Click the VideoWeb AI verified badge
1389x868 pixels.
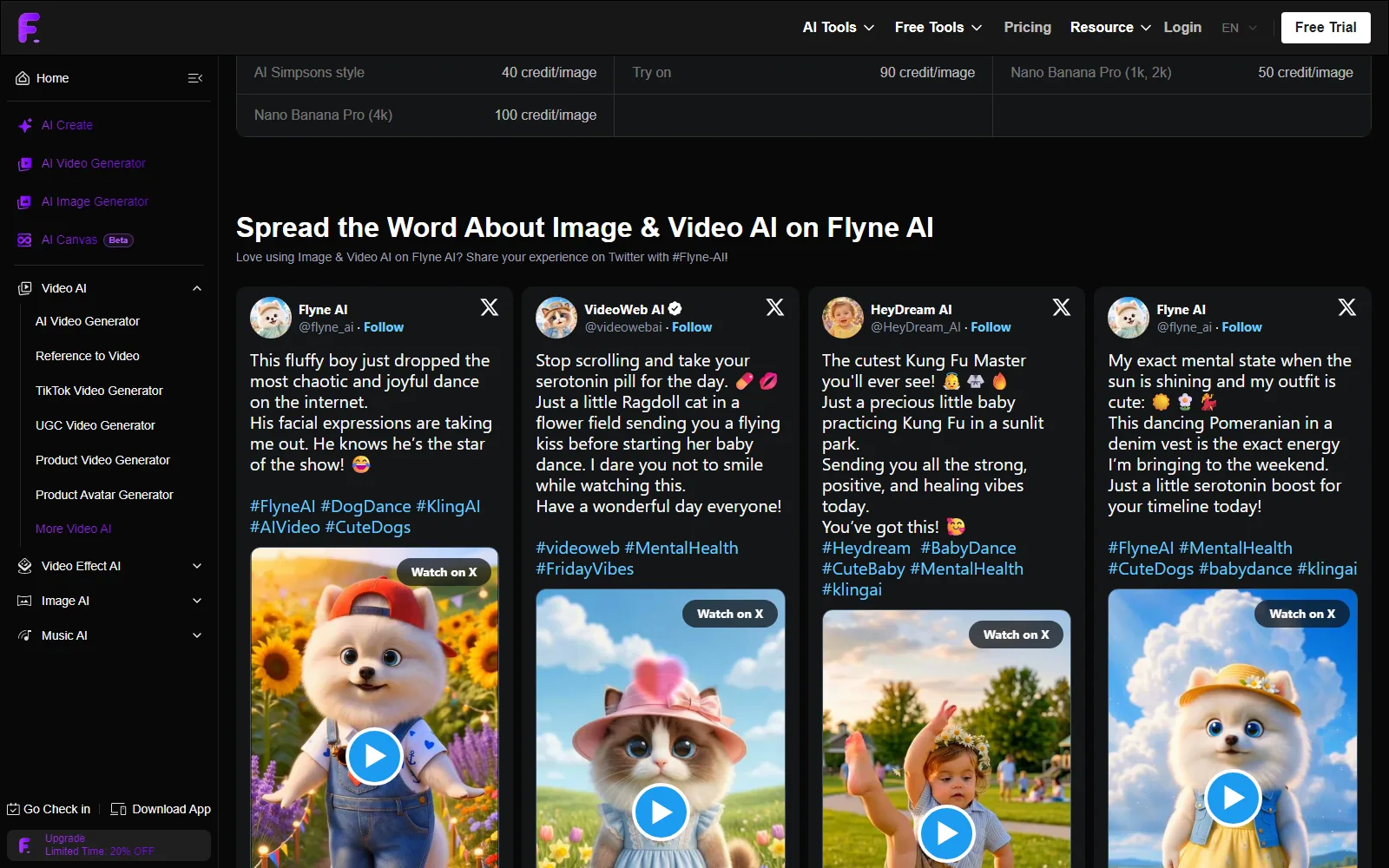click(x=675, y=309)
